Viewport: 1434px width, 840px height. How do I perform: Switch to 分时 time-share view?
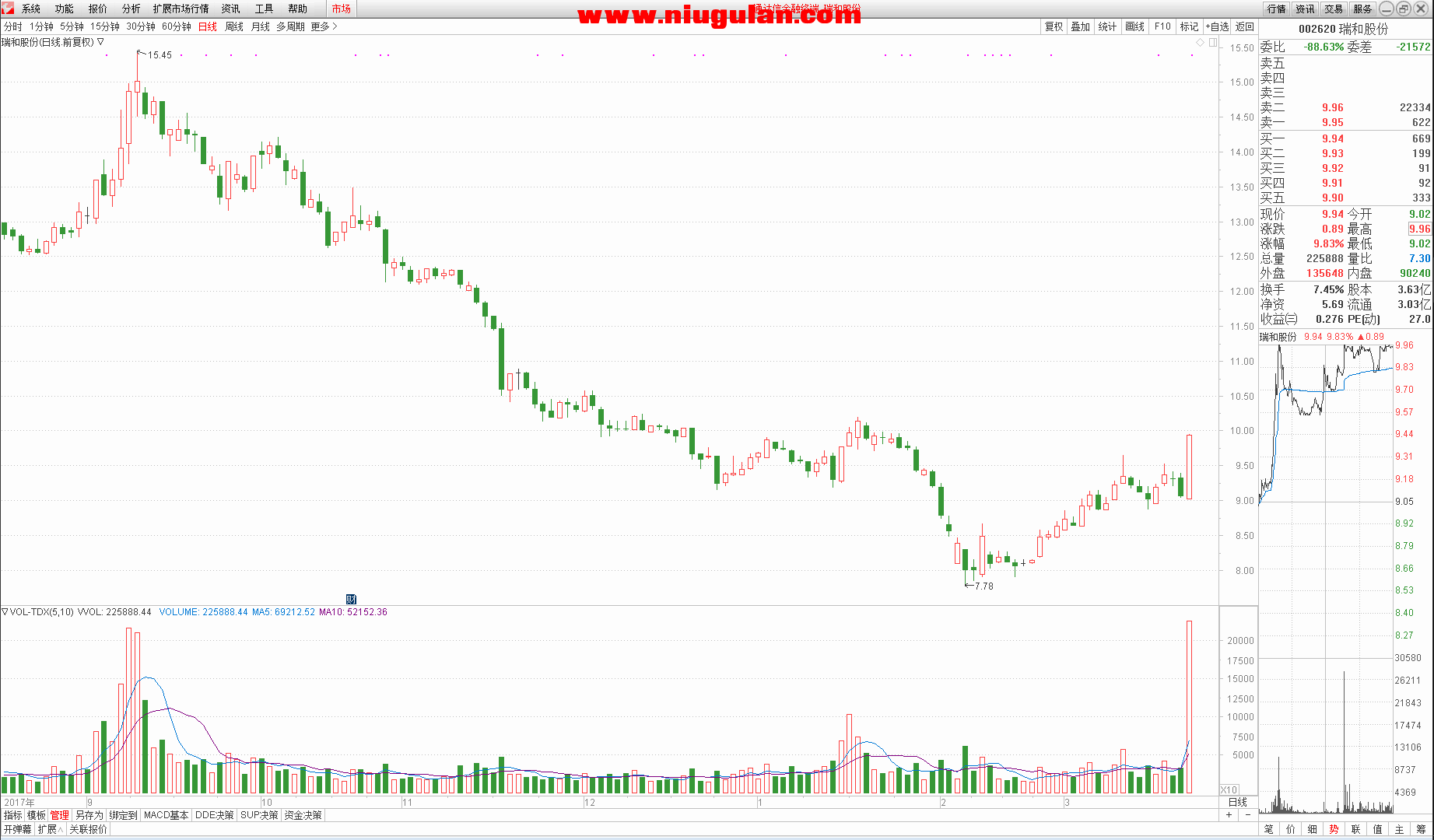(13, 26)
